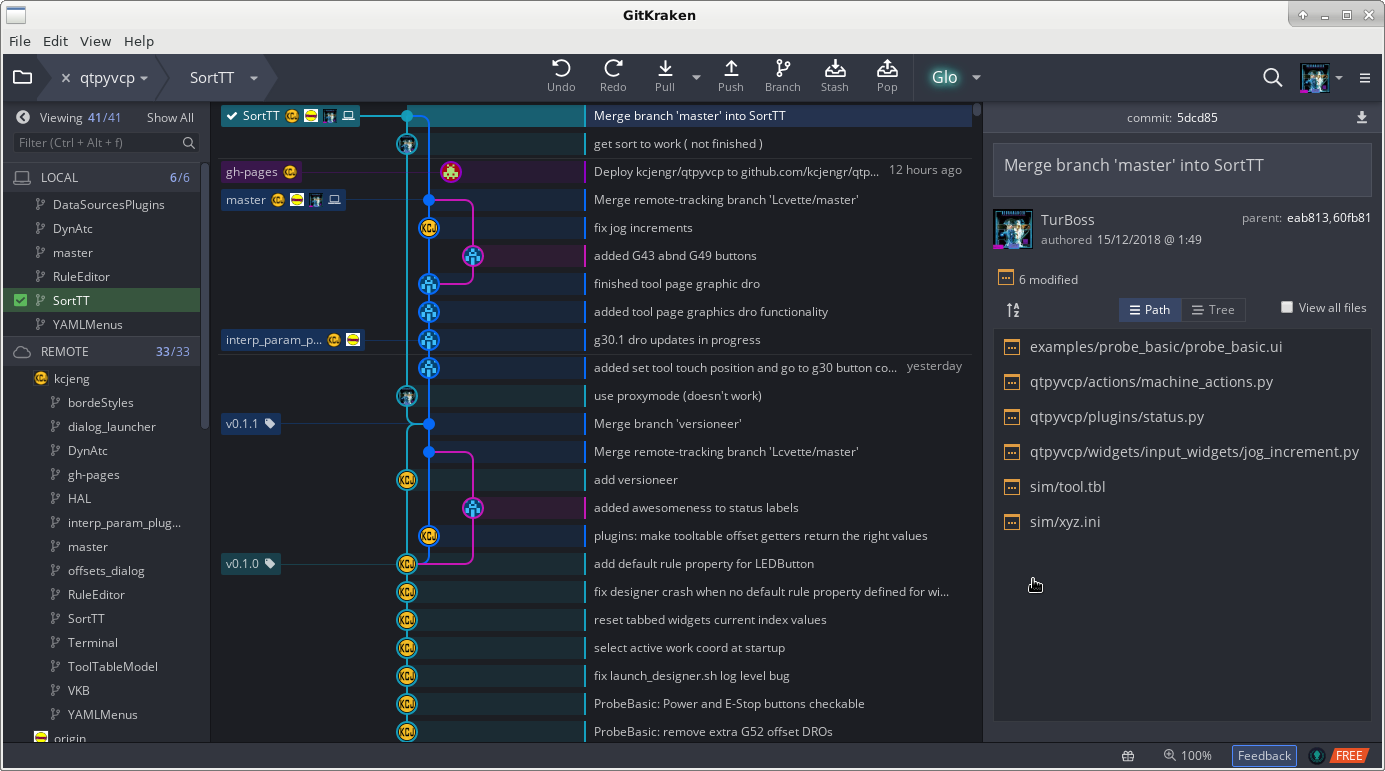The height and width of the screenshot is (771, 1385).
Task: Open the Help menu
Action: [139, 41]
